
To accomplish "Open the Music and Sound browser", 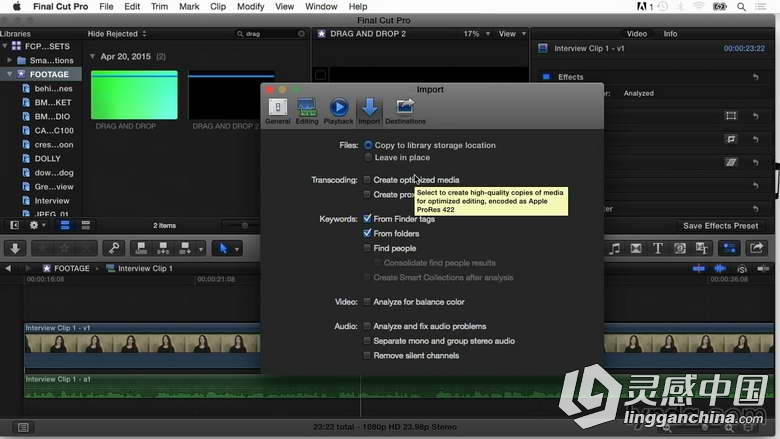I will 614,248.
